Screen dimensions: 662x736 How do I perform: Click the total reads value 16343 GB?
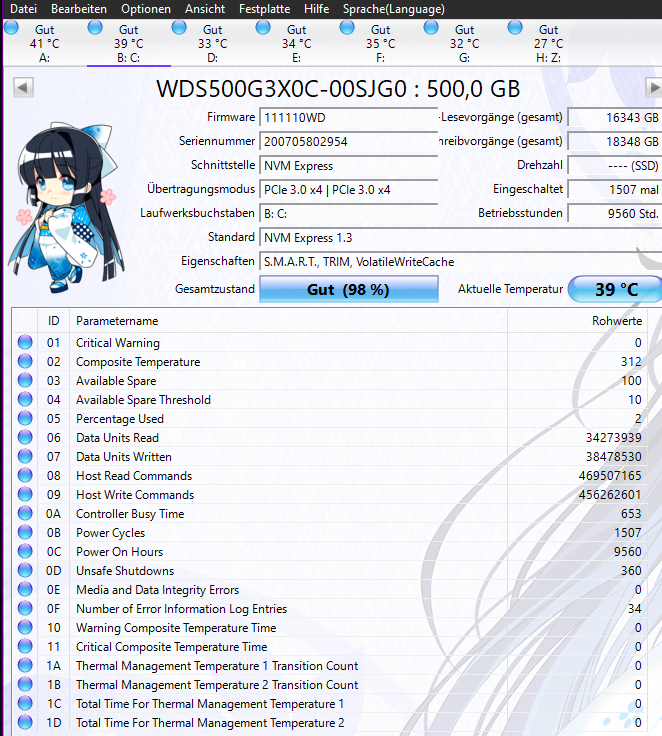pyautogui.click(x=615, y=117)
